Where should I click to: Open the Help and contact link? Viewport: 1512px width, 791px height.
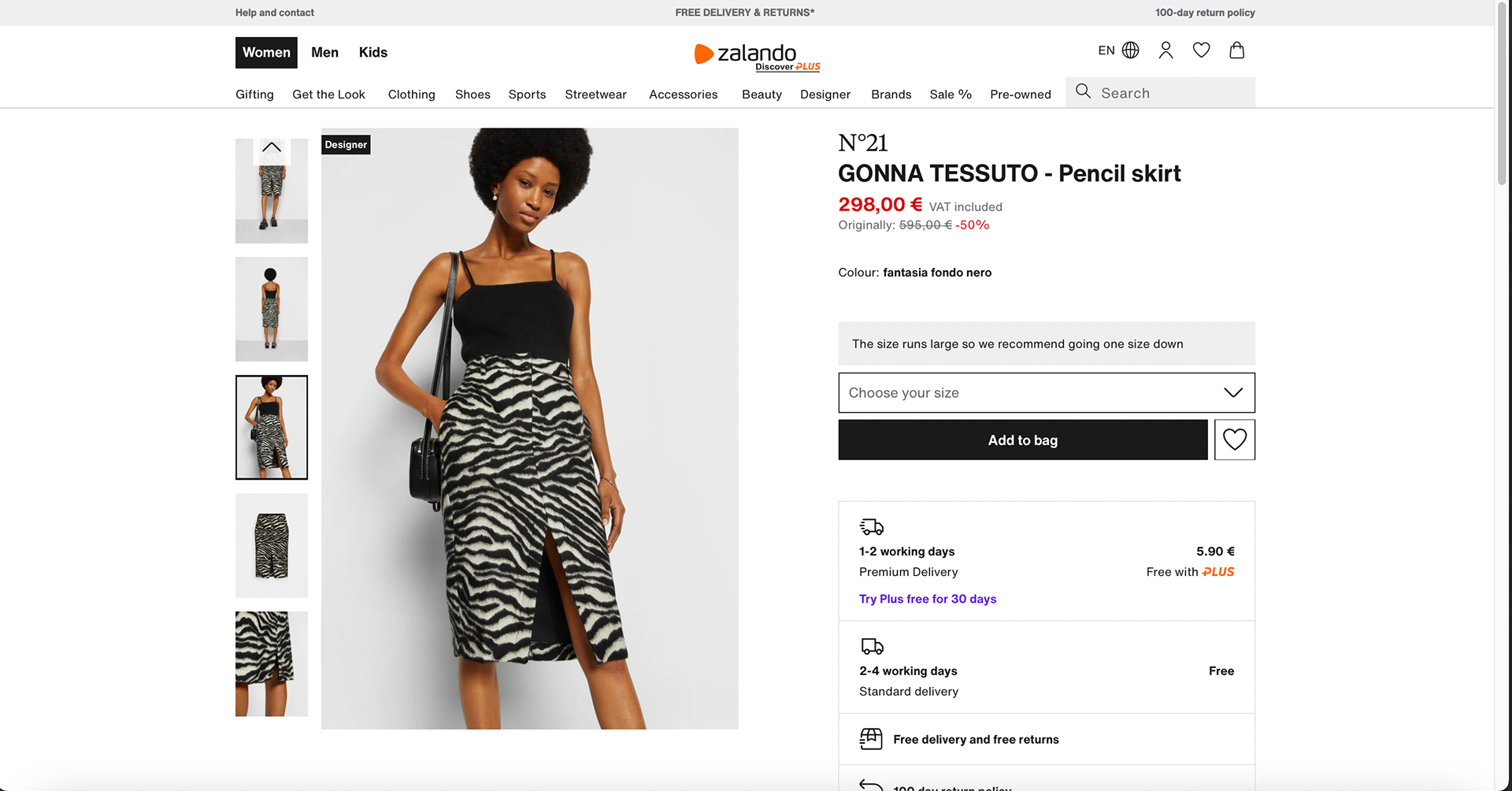tap(274, 13)
